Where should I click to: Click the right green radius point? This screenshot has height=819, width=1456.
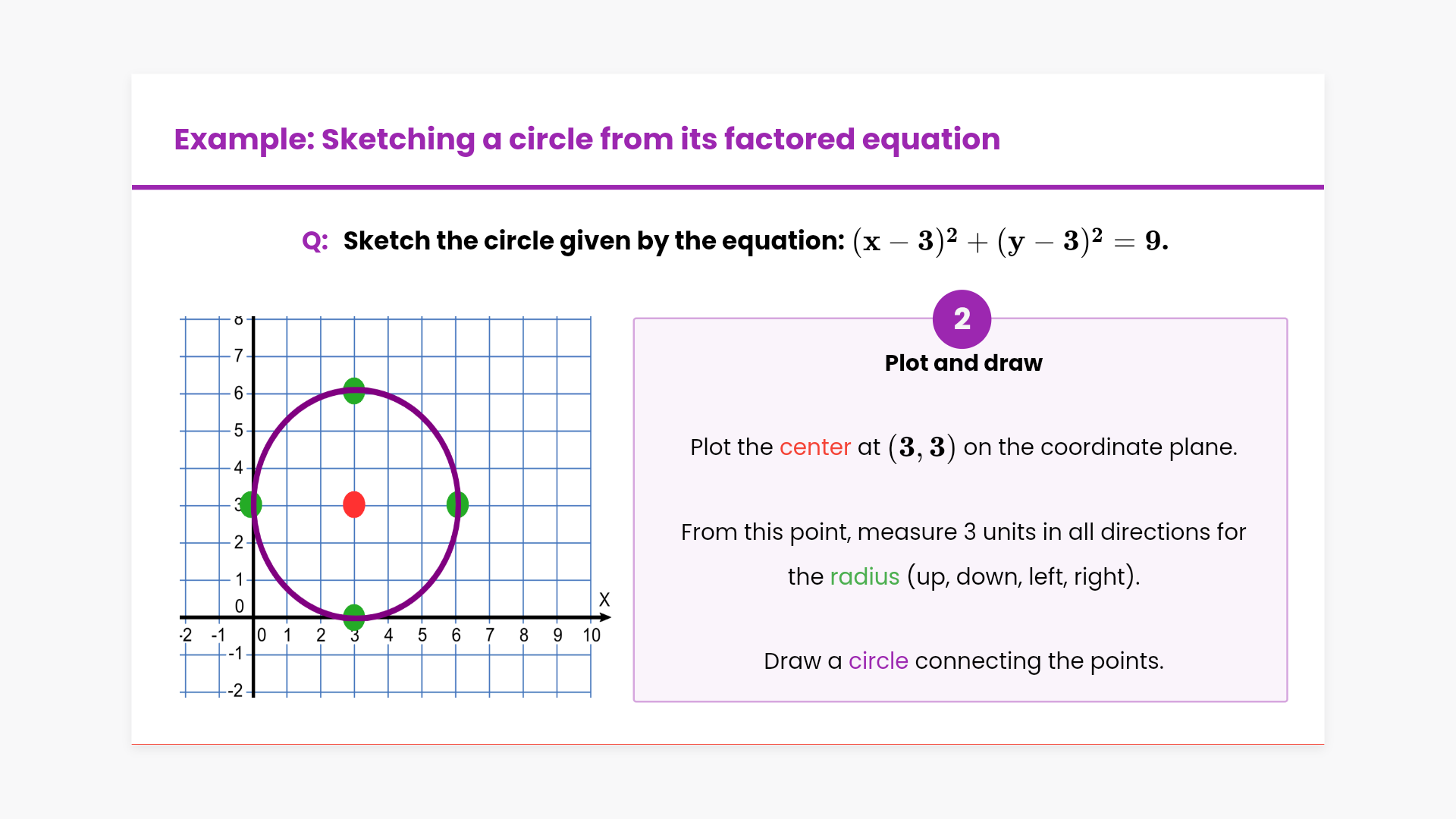[x=457, y=504]
